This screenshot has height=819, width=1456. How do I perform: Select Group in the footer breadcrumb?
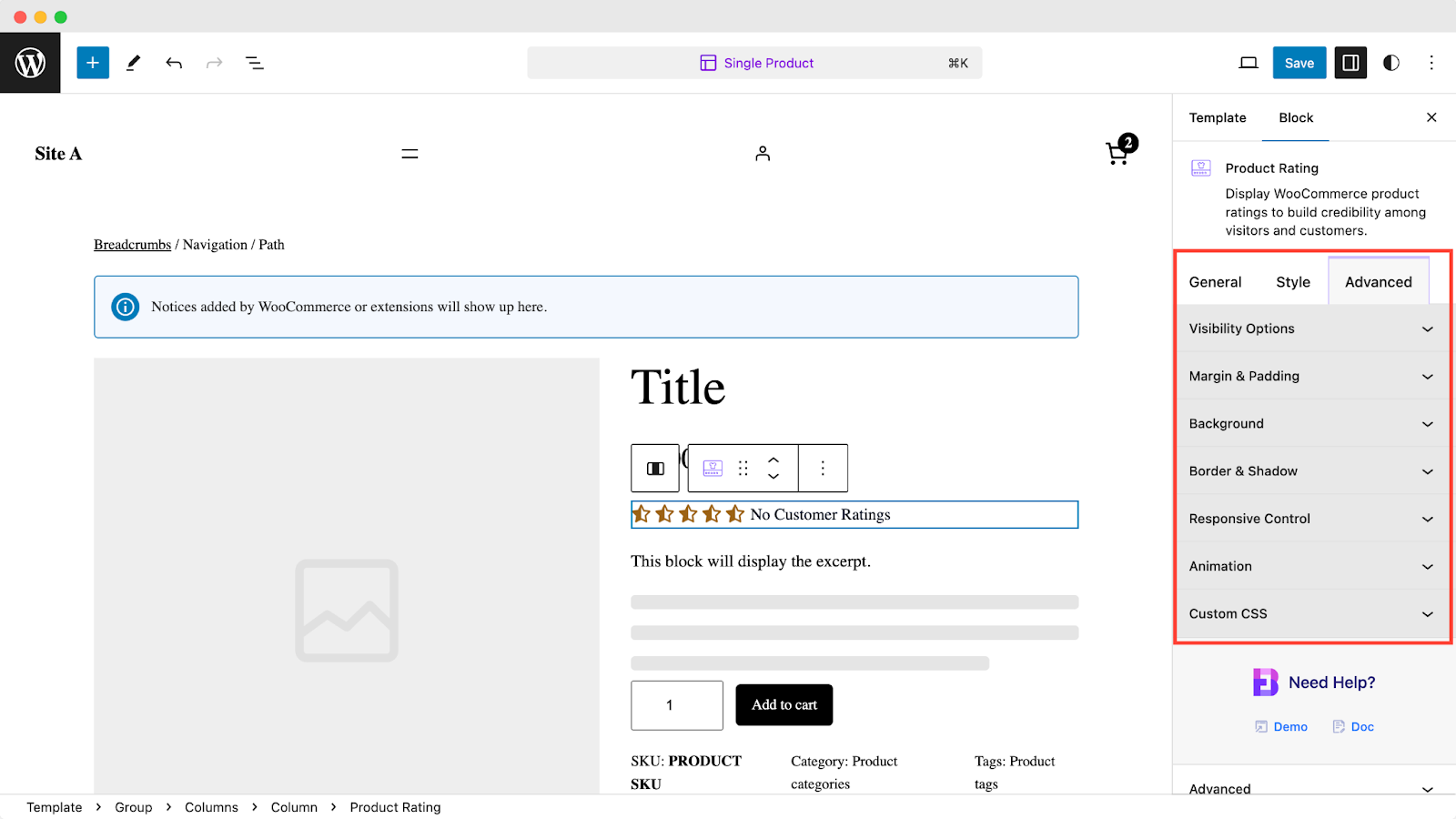[134, 807]
